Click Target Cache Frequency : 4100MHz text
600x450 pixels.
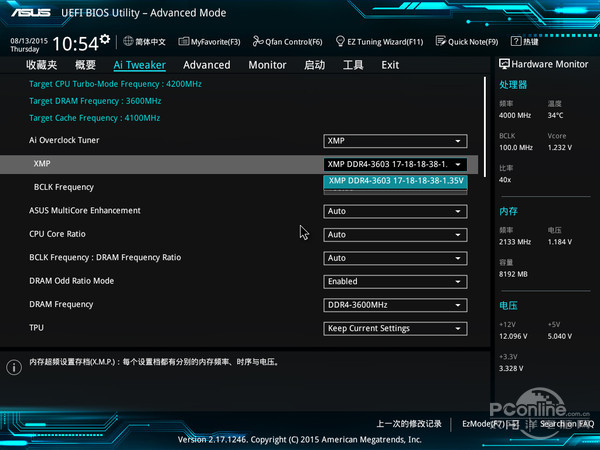click(x=95, y=118)
